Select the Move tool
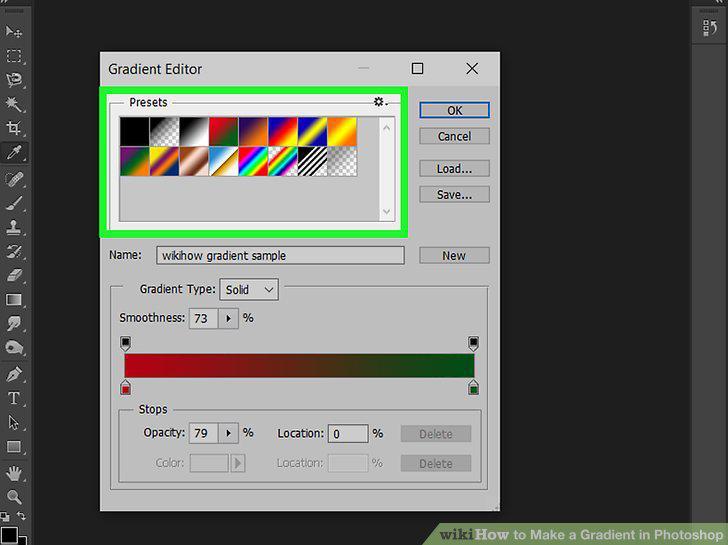 pos(13,32)
